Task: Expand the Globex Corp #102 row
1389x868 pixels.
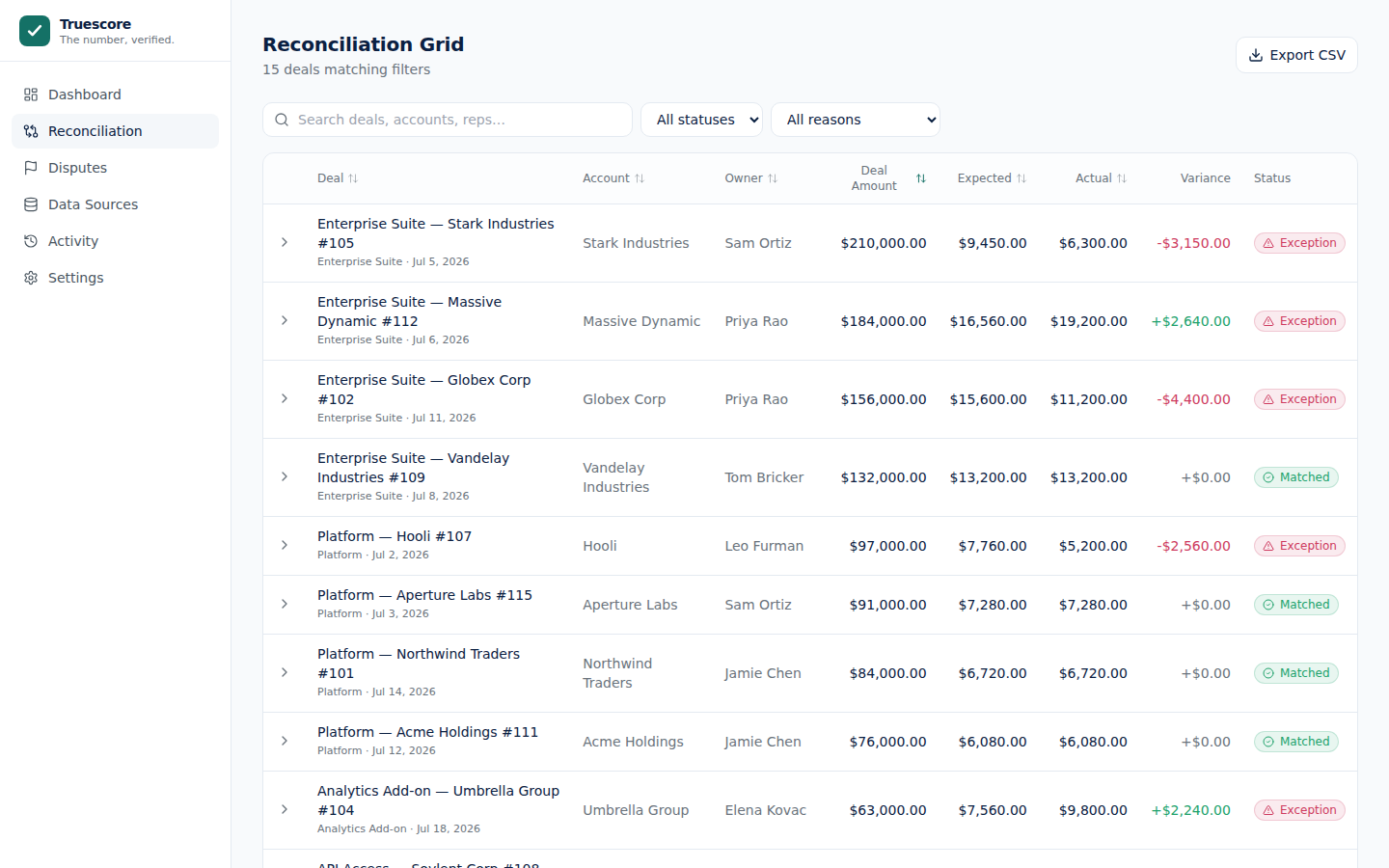Action: [285, 399]
